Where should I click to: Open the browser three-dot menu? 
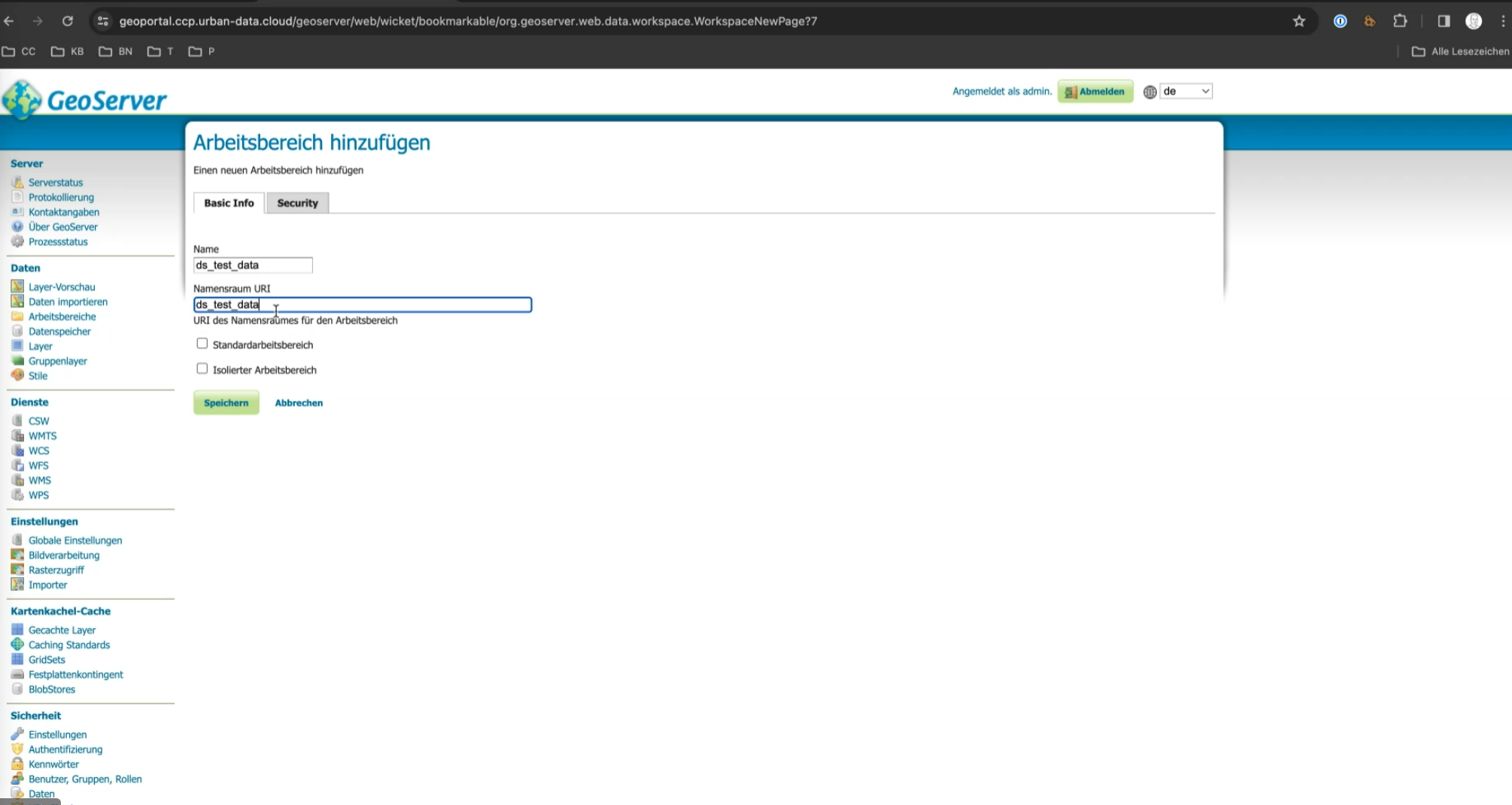point(1502,21)
